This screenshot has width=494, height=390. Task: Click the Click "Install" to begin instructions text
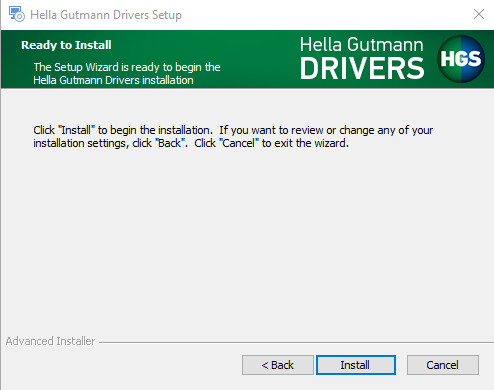(233, 137)
